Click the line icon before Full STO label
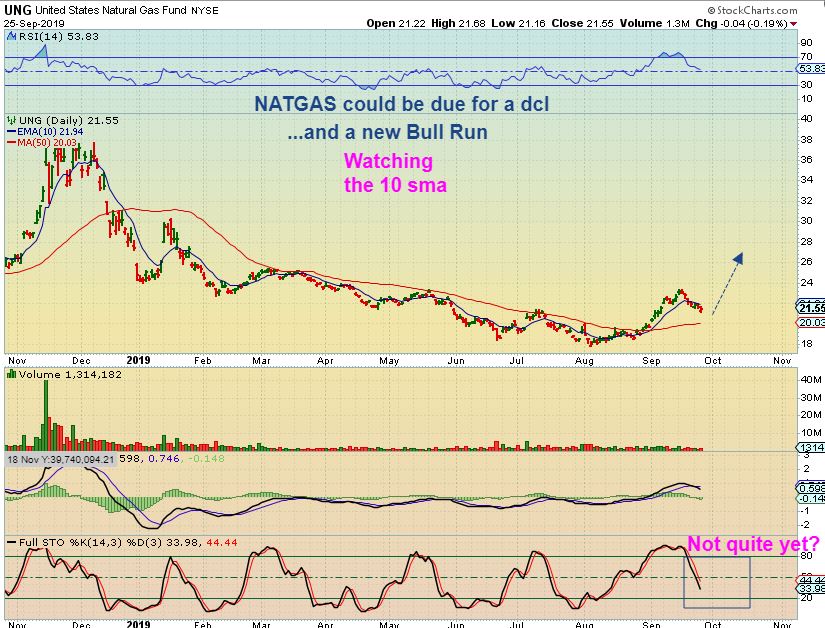Viewport: 825px width, 628px height. [12, 542]
